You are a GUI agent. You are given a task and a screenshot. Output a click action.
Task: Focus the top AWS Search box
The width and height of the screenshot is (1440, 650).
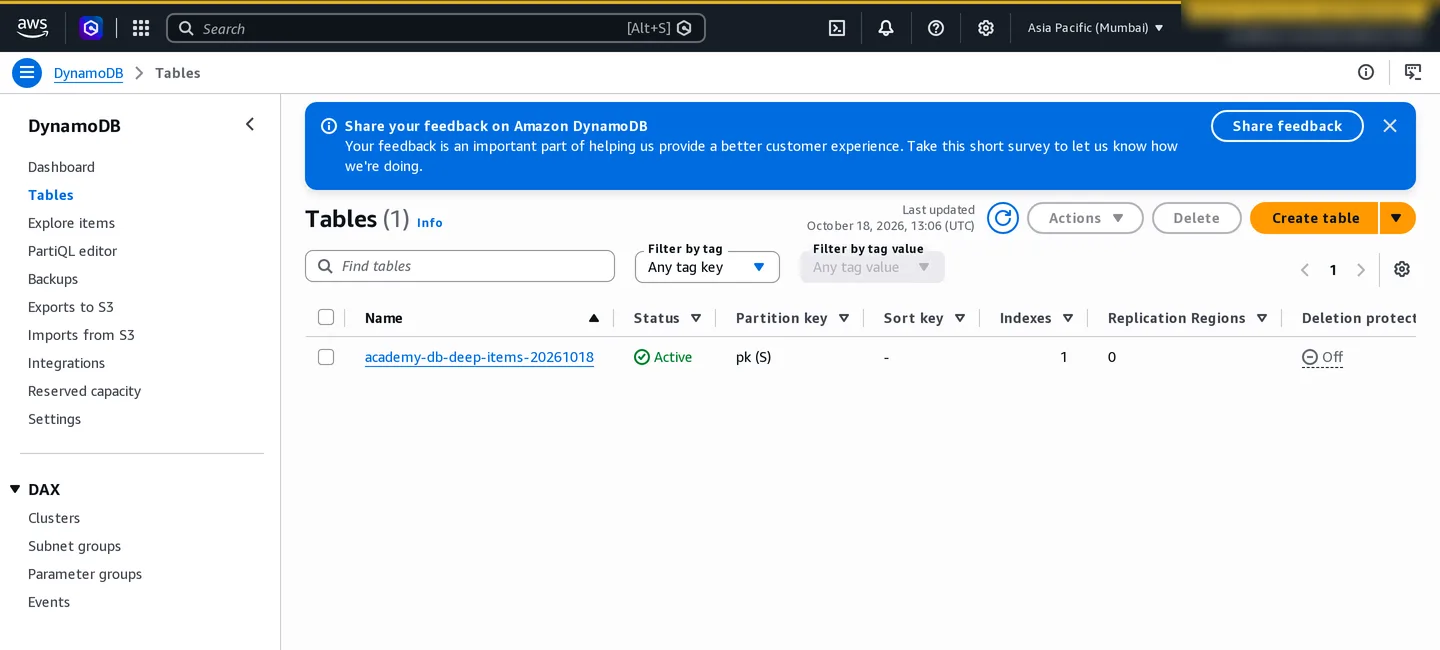pos(436,28)
